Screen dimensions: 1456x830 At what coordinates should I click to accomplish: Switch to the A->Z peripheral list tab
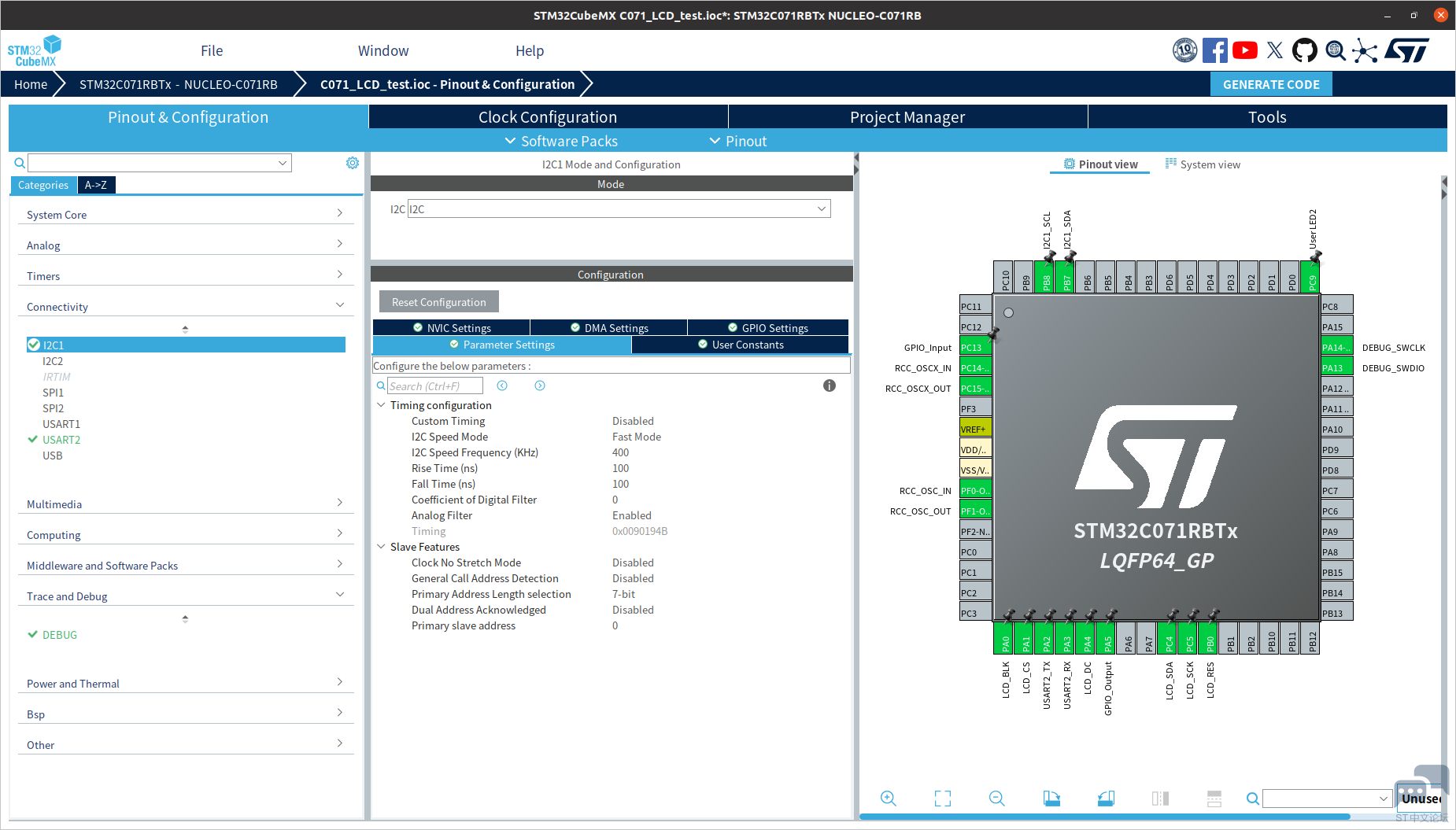tap(96, 185)
